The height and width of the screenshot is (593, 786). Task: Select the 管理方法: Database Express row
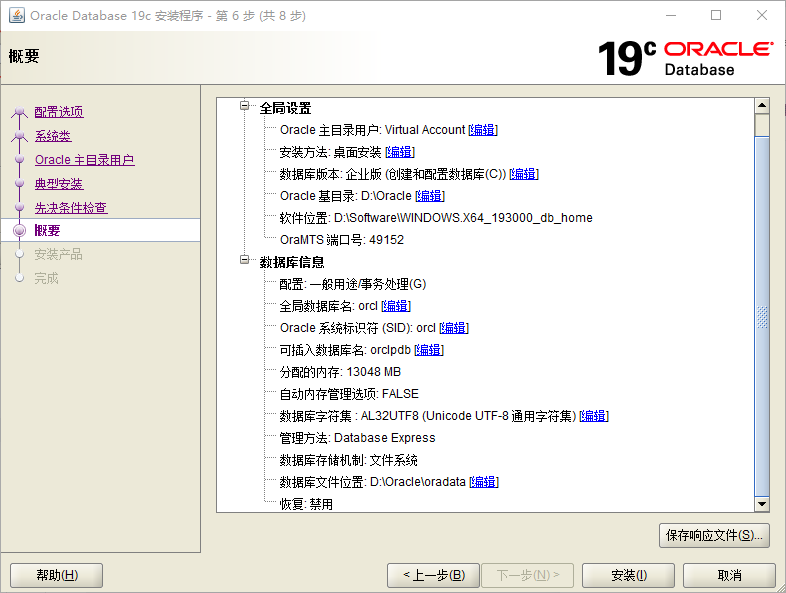point(357,438)
